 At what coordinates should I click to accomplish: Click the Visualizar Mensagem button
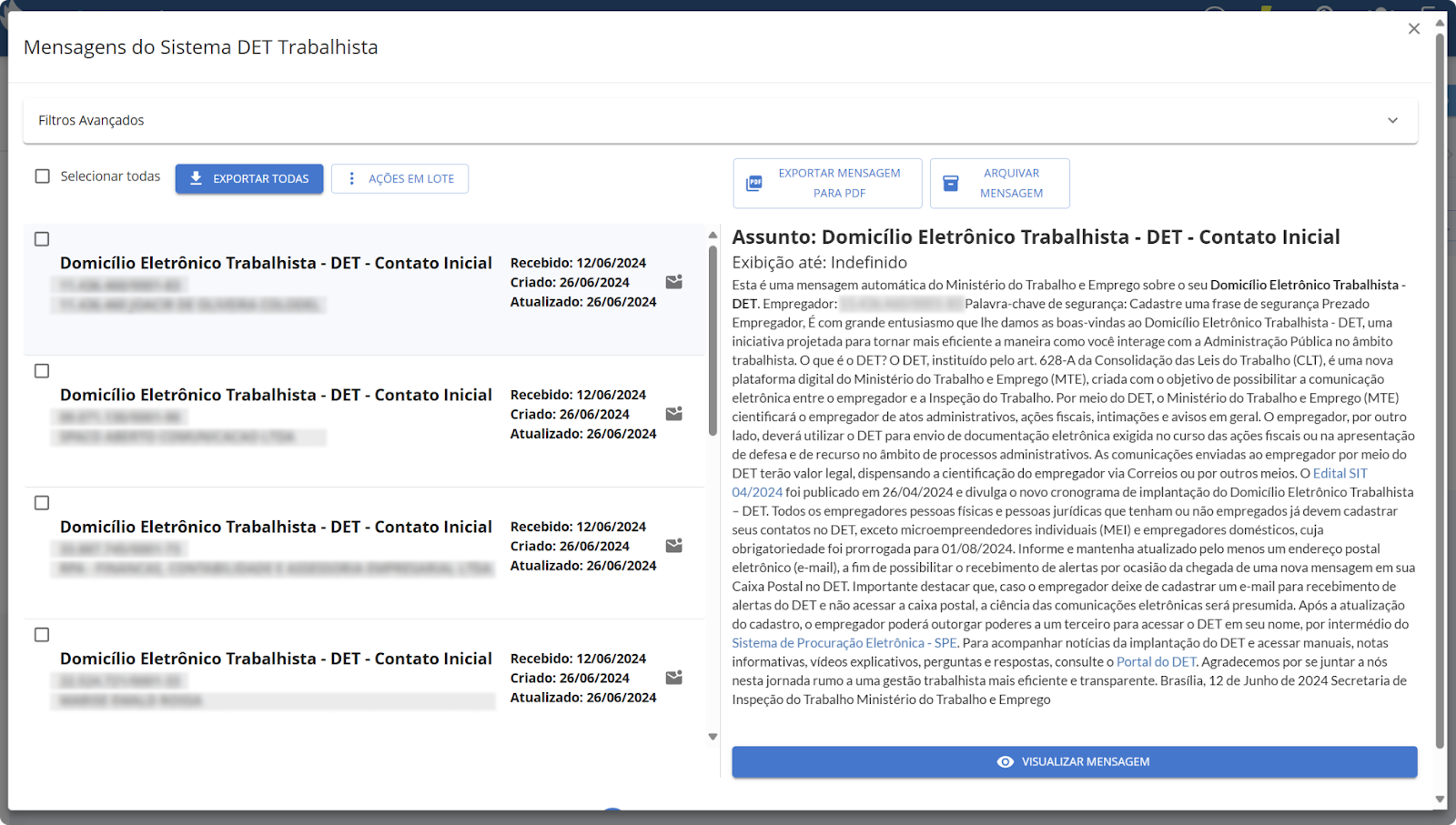(x=1075, y=762)
